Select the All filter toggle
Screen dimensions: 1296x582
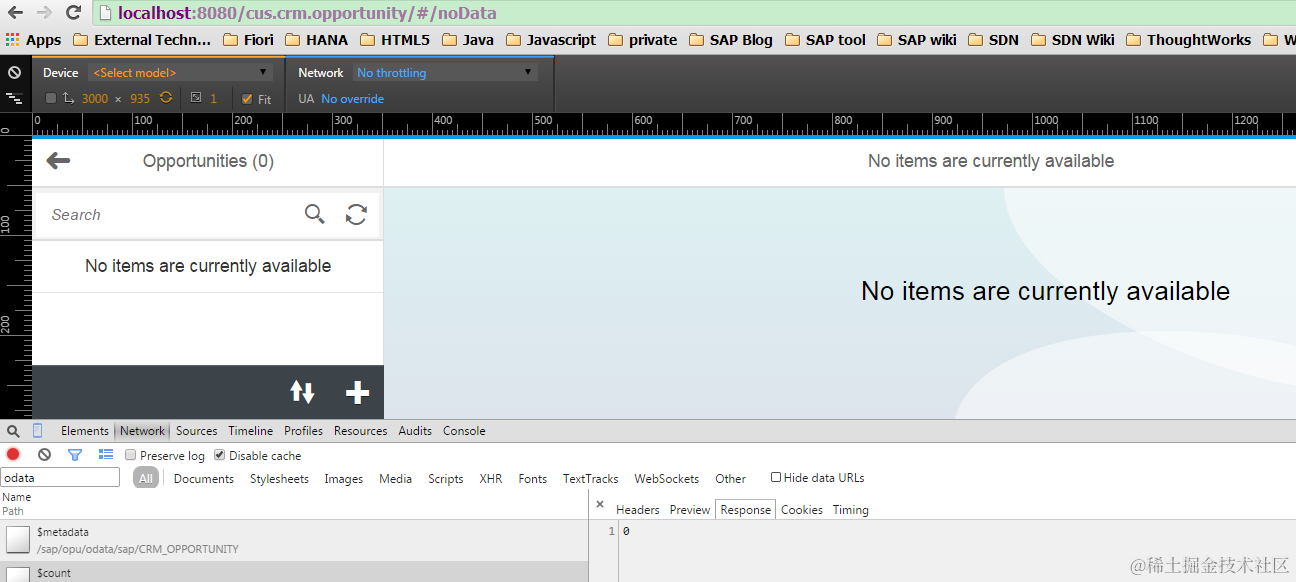tap(146, 479)
